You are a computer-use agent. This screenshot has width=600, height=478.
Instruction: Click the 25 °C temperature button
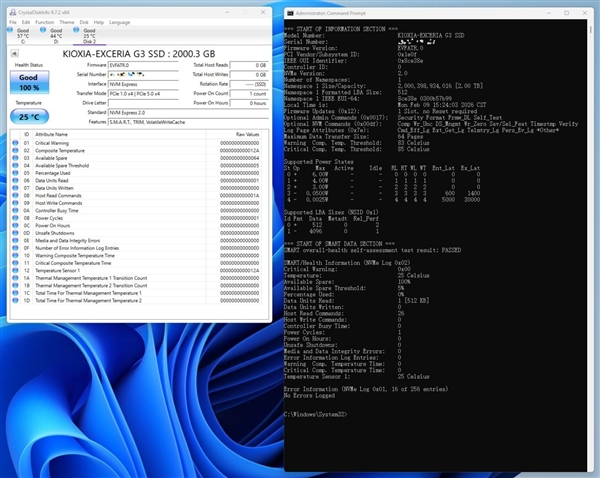point(29,117)
